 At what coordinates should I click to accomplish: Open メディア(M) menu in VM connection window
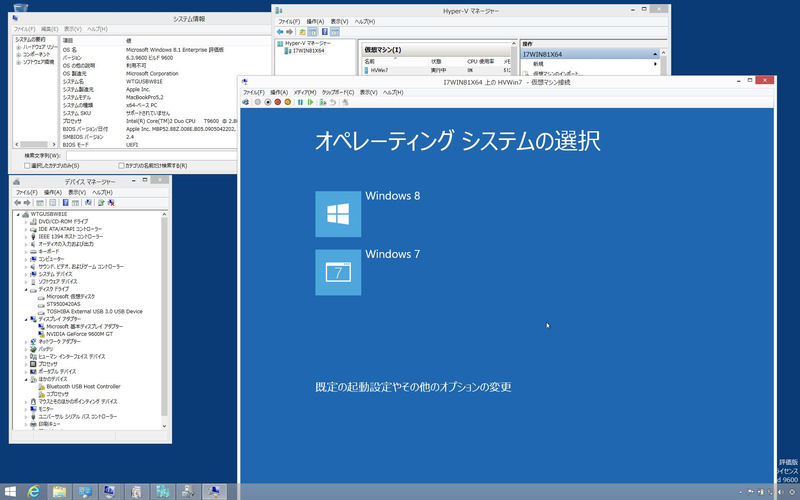pyautogui.click(x=305, y=92)
